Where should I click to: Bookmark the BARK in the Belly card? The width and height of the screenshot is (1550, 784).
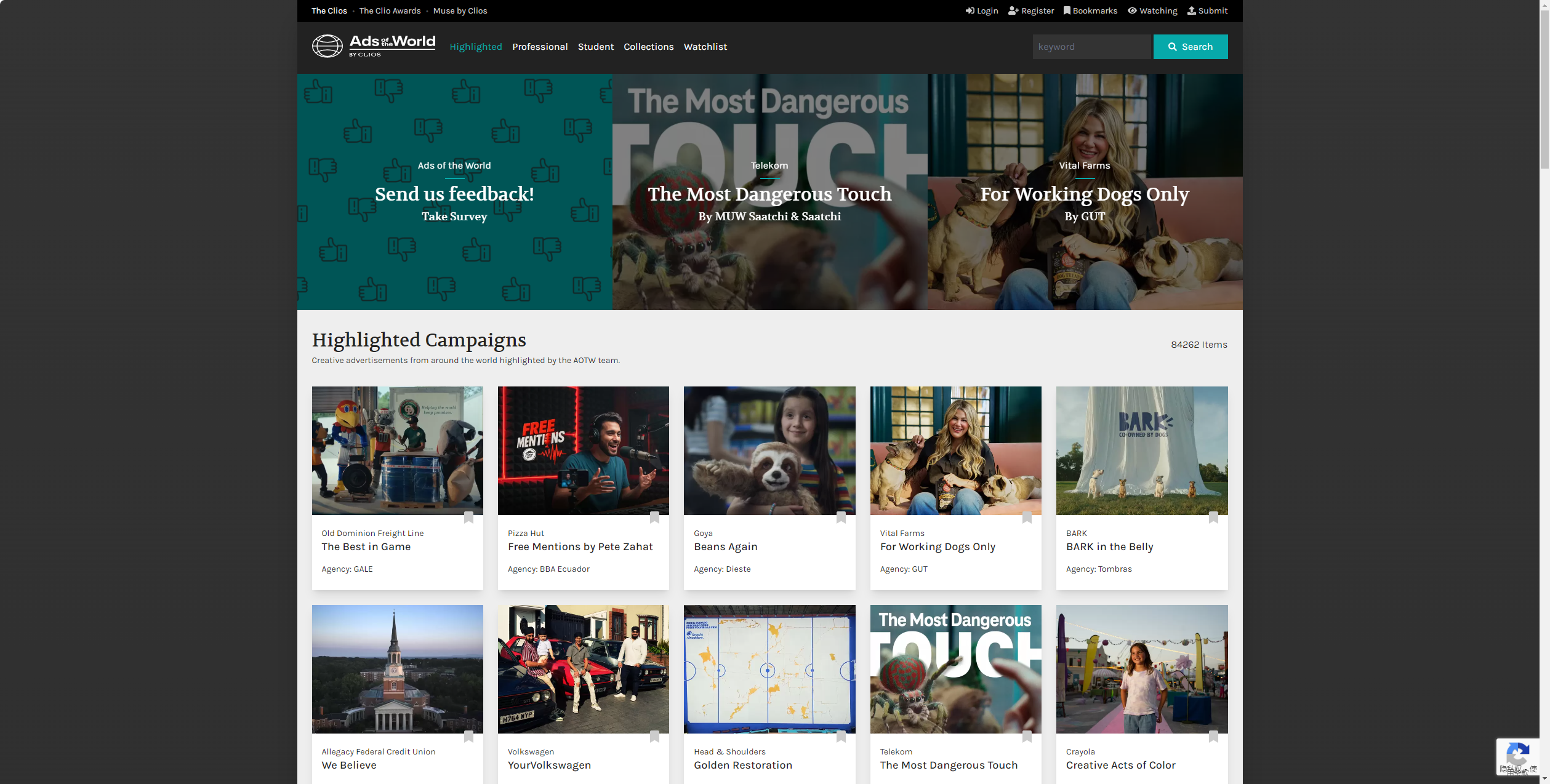pos(1213,518)
